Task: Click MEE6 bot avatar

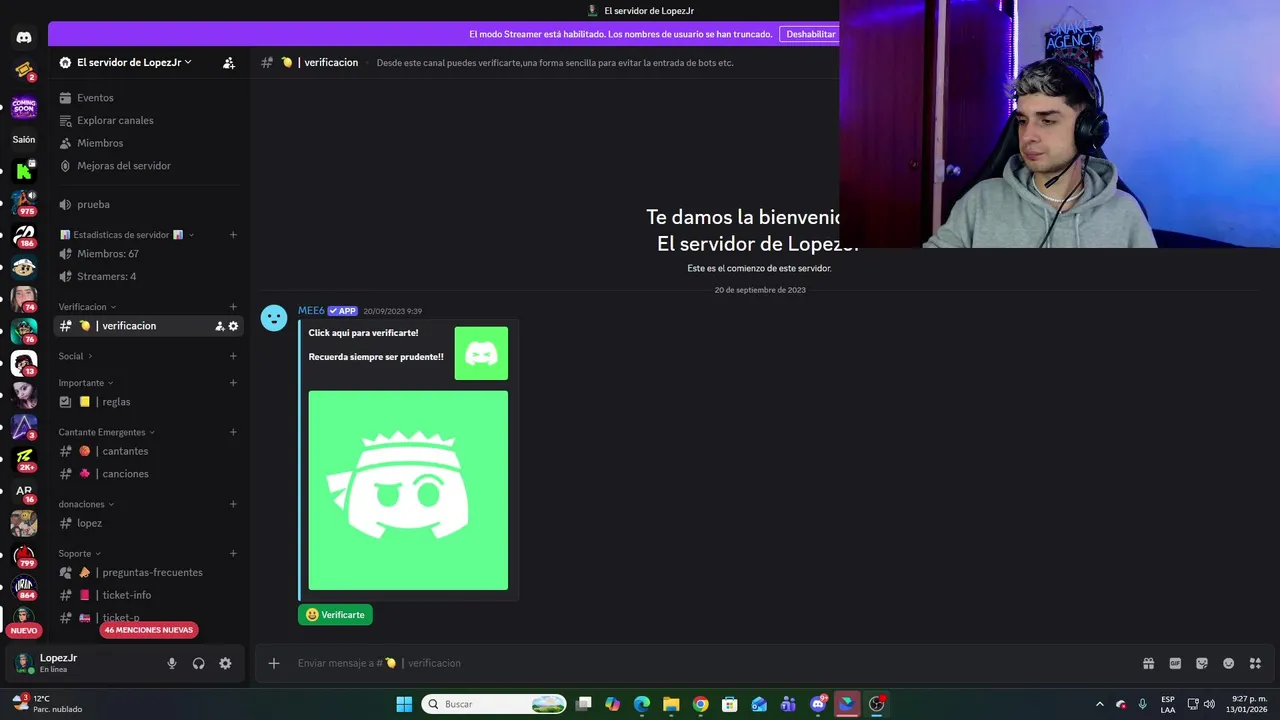Action: pos(274,318)
